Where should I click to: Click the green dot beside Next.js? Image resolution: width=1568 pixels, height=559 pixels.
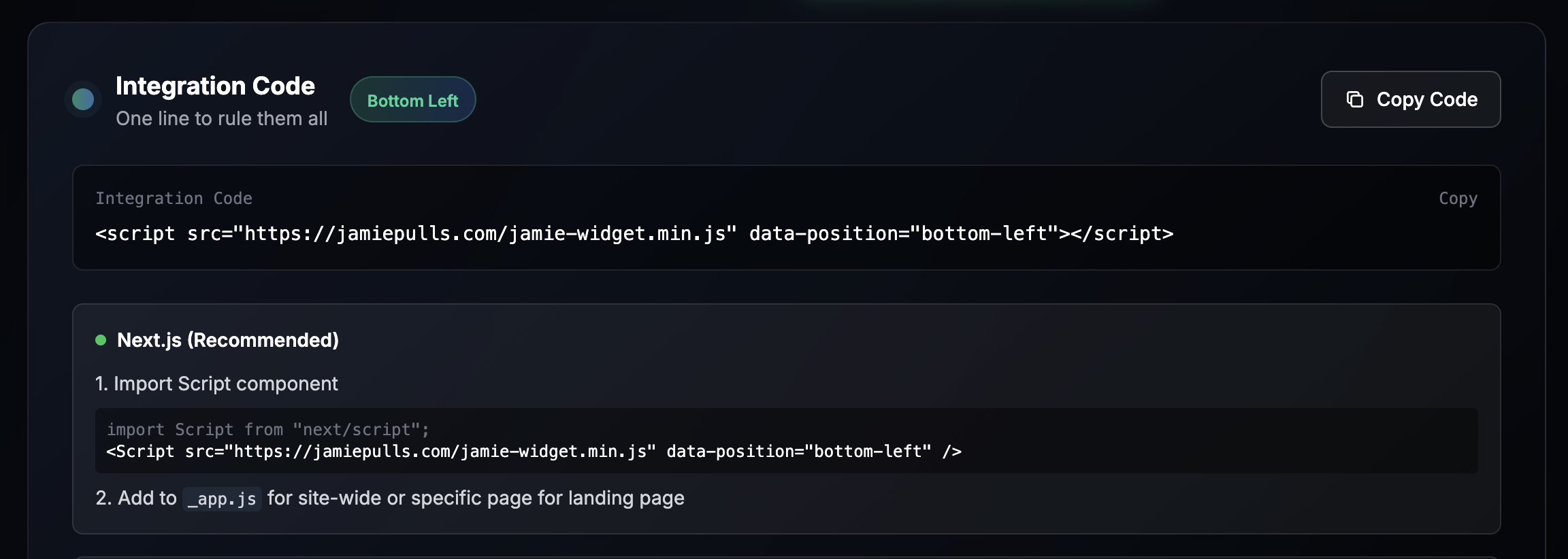[x=101, y=340]
